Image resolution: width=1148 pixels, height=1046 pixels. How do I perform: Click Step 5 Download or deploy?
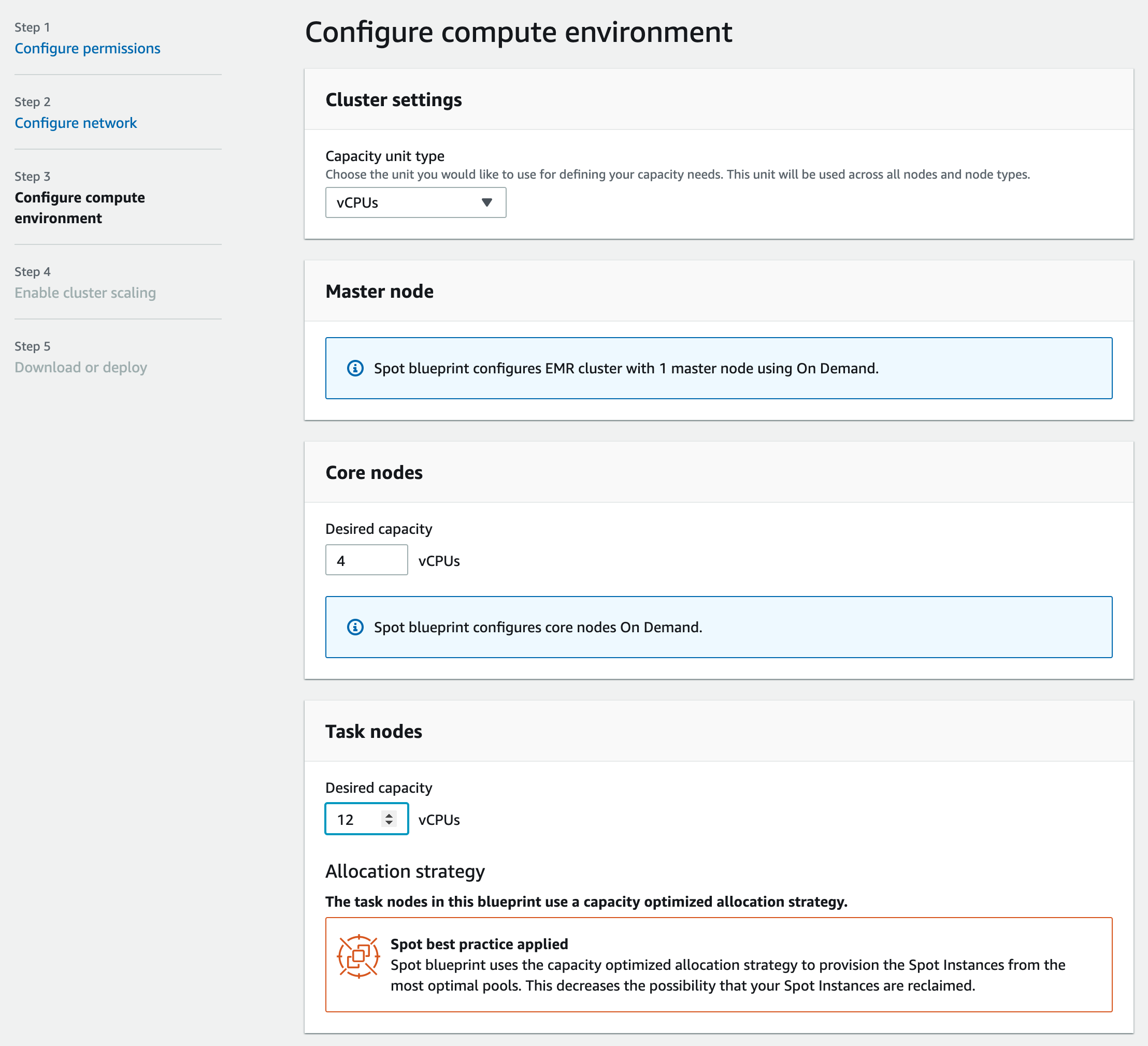pos(81,367)
